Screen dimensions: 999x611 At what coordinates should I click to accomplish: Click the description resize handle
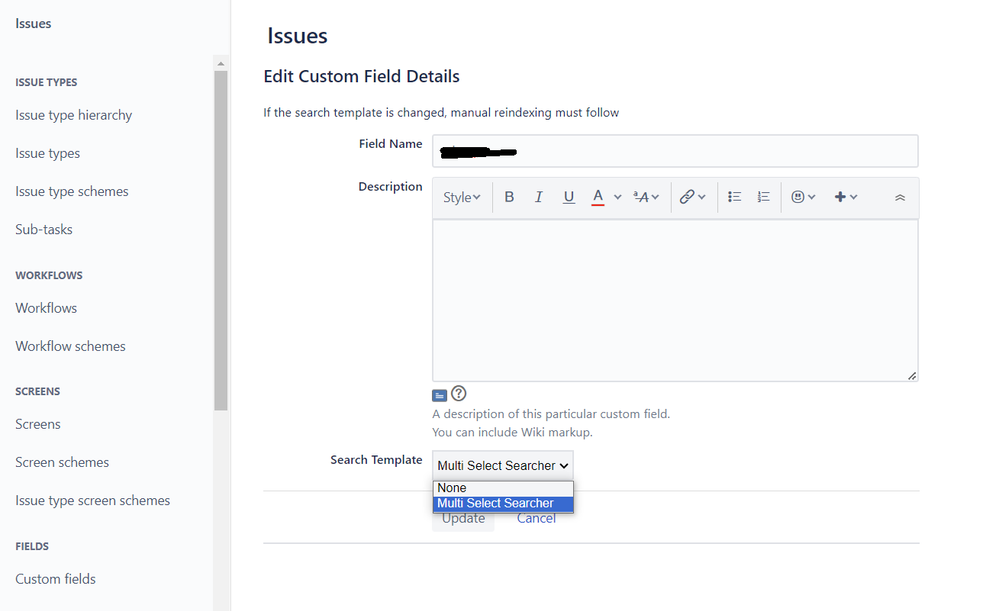pos(912,376)
